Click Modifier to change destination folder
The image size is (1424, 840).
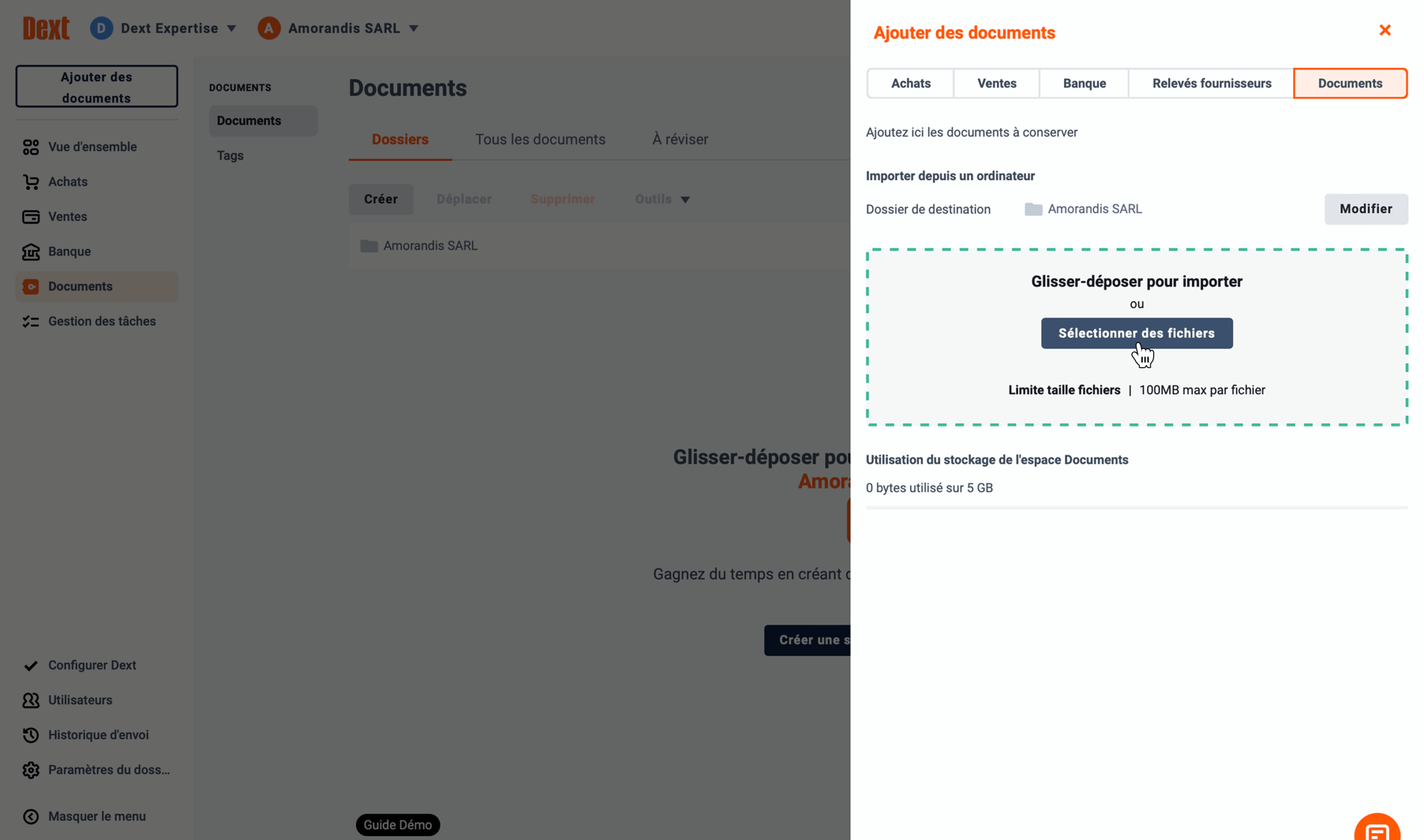tap(1366, 209)
